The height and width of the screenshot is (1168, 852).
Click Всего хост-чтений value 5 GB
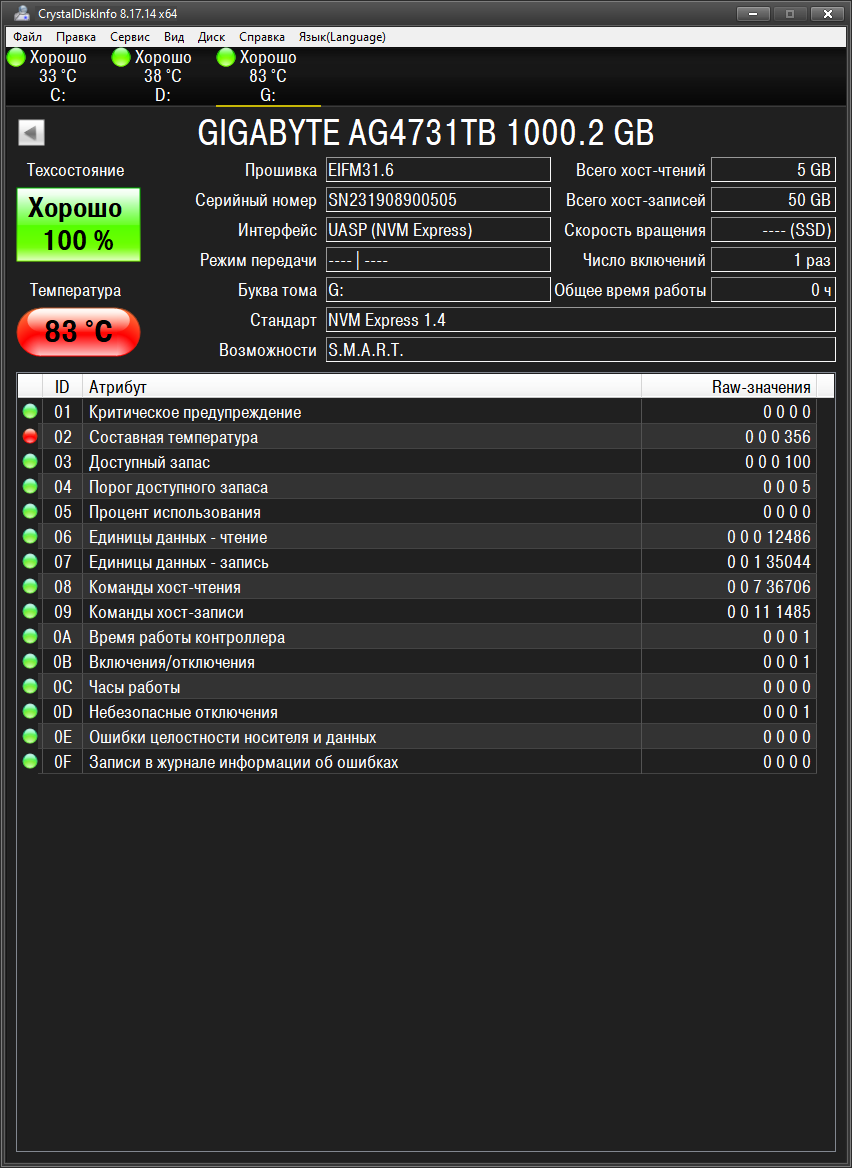[773, 170]
